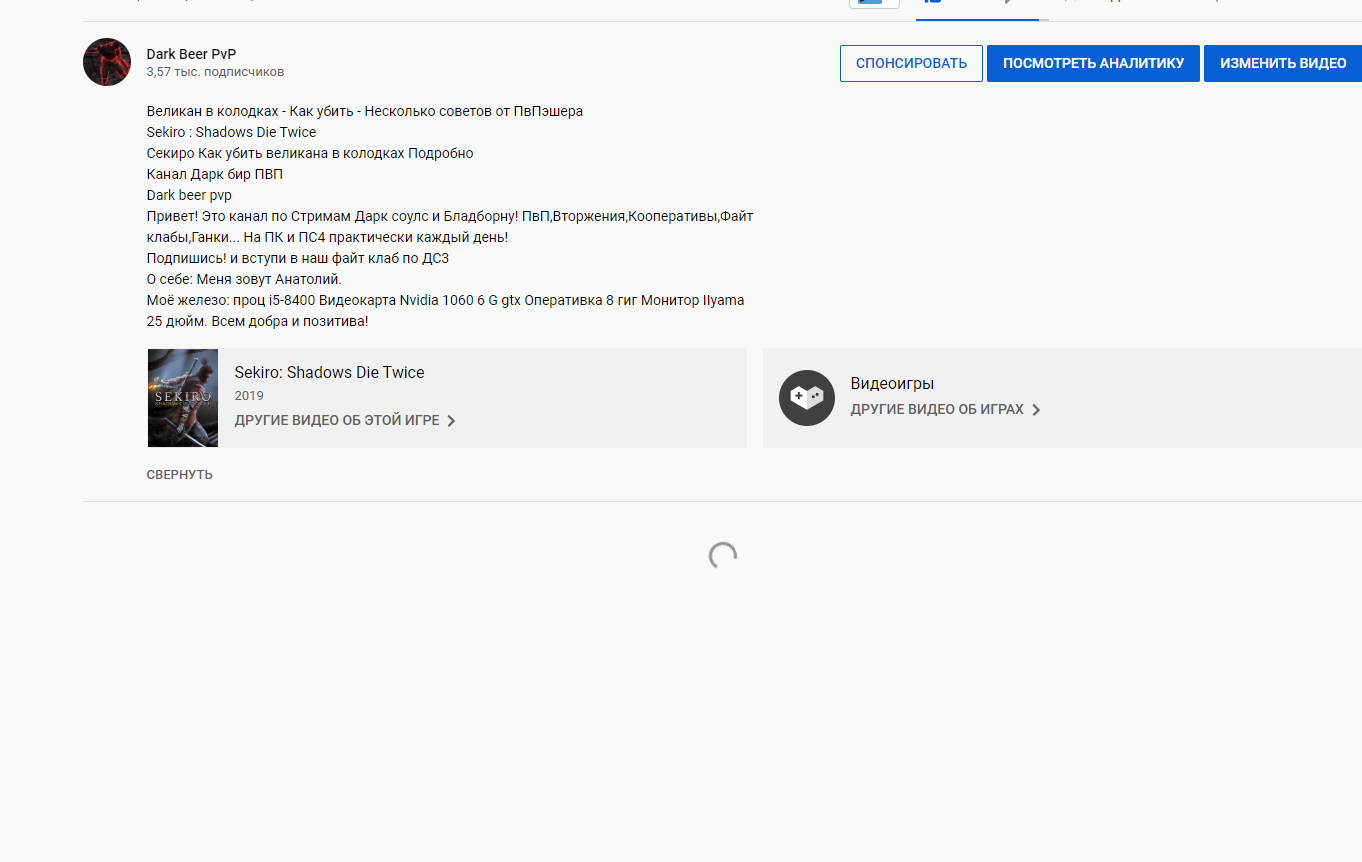
Task: Click the line 'Sekiro : Shadows Die Twice' in description
Action: coord(231,132)
